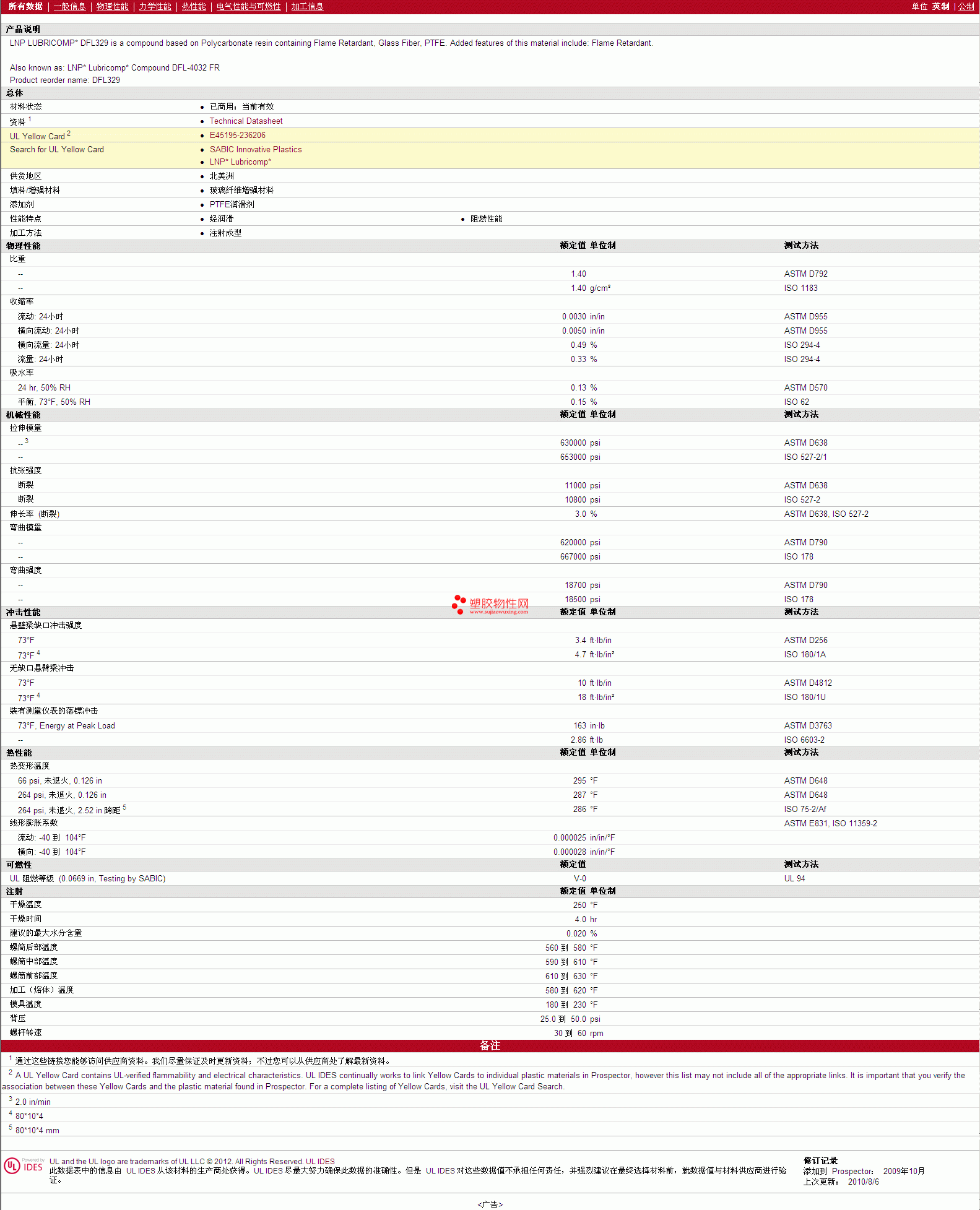
Task: Select the 力学性能 tab
Action: pos(155,6)
